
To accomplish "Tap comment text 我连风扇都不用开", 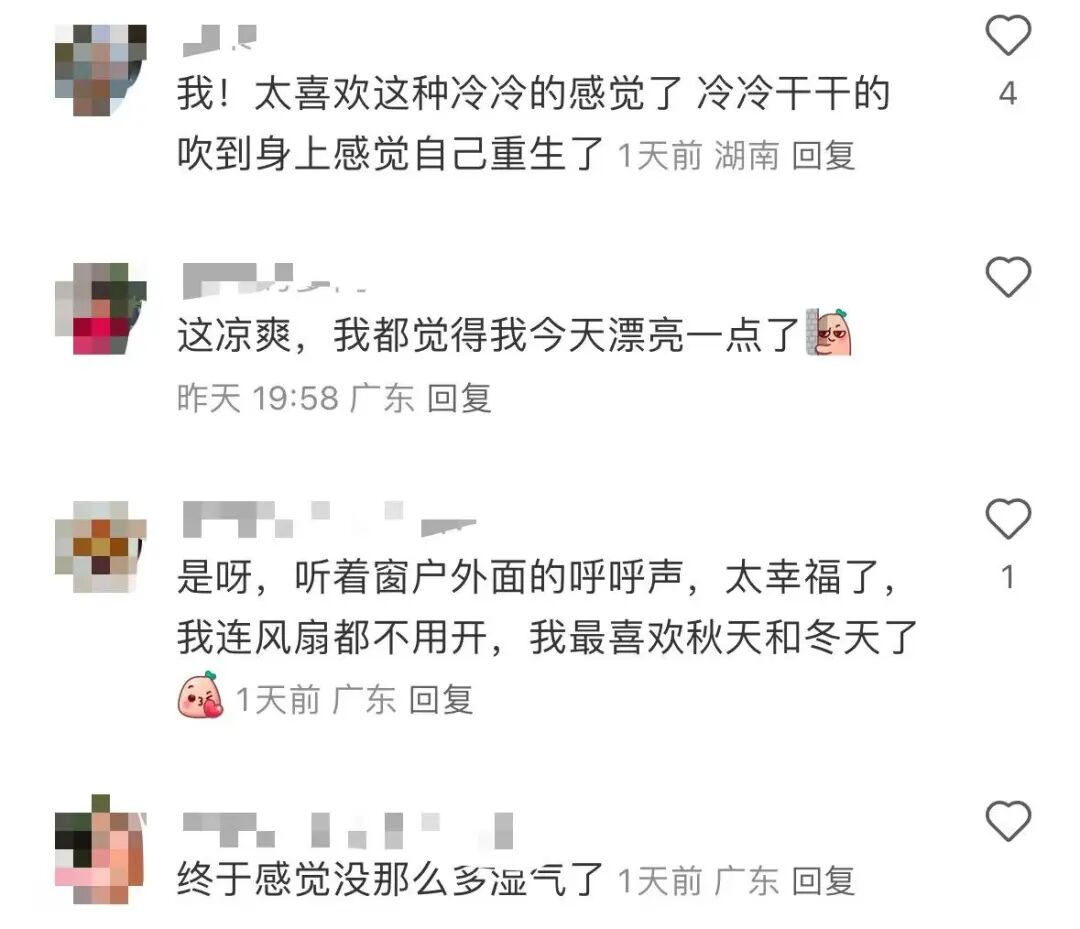I will [333, 638].
